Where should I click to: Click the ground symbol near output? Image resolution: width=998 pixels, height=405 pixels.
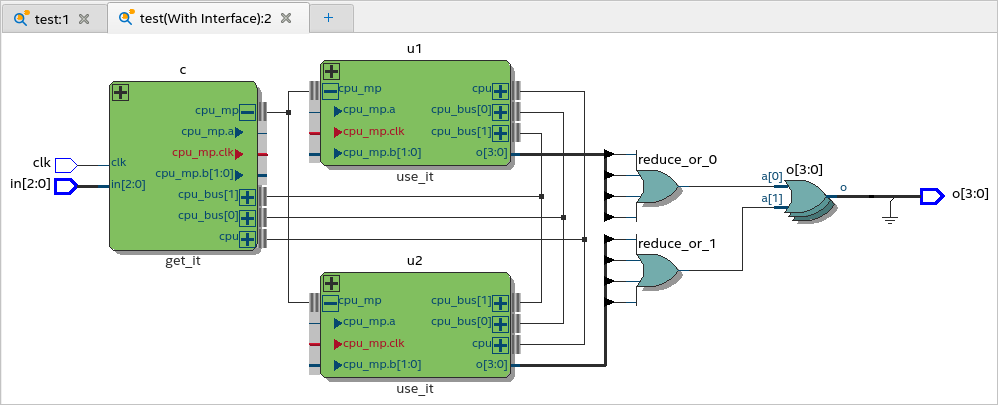click(x=890, y=213)
